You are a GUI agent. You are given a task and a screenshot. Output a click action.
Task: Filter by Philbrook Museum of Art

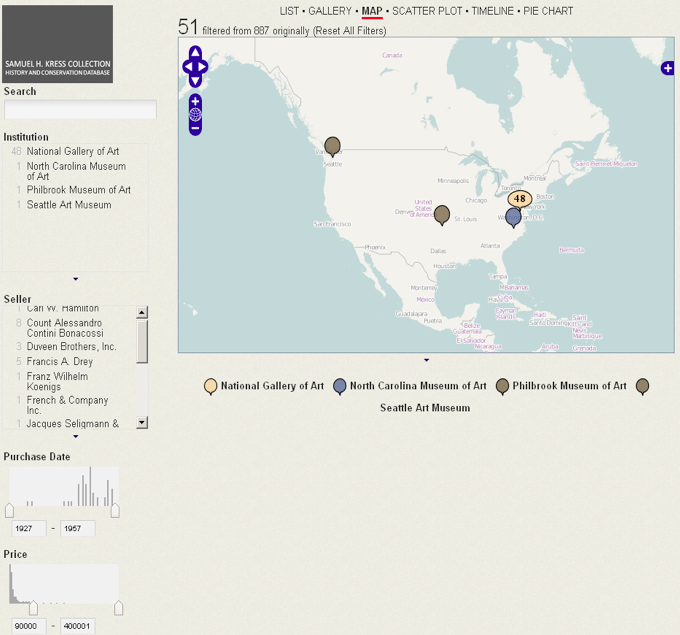tap(78, 190)
